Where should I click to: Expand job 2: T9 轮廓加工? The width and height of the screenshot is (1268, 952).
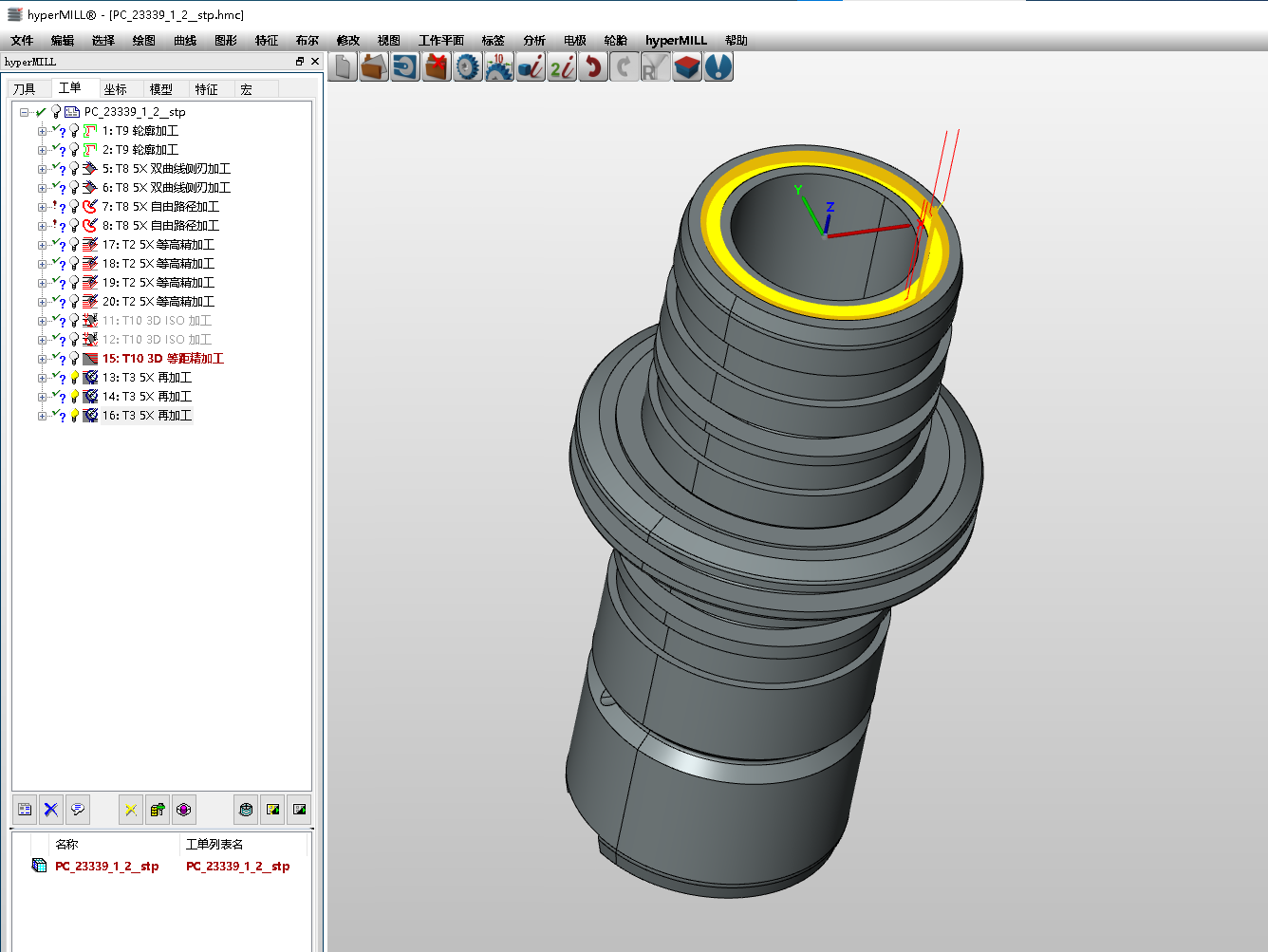pyautogui.click(x=42, y=150)
